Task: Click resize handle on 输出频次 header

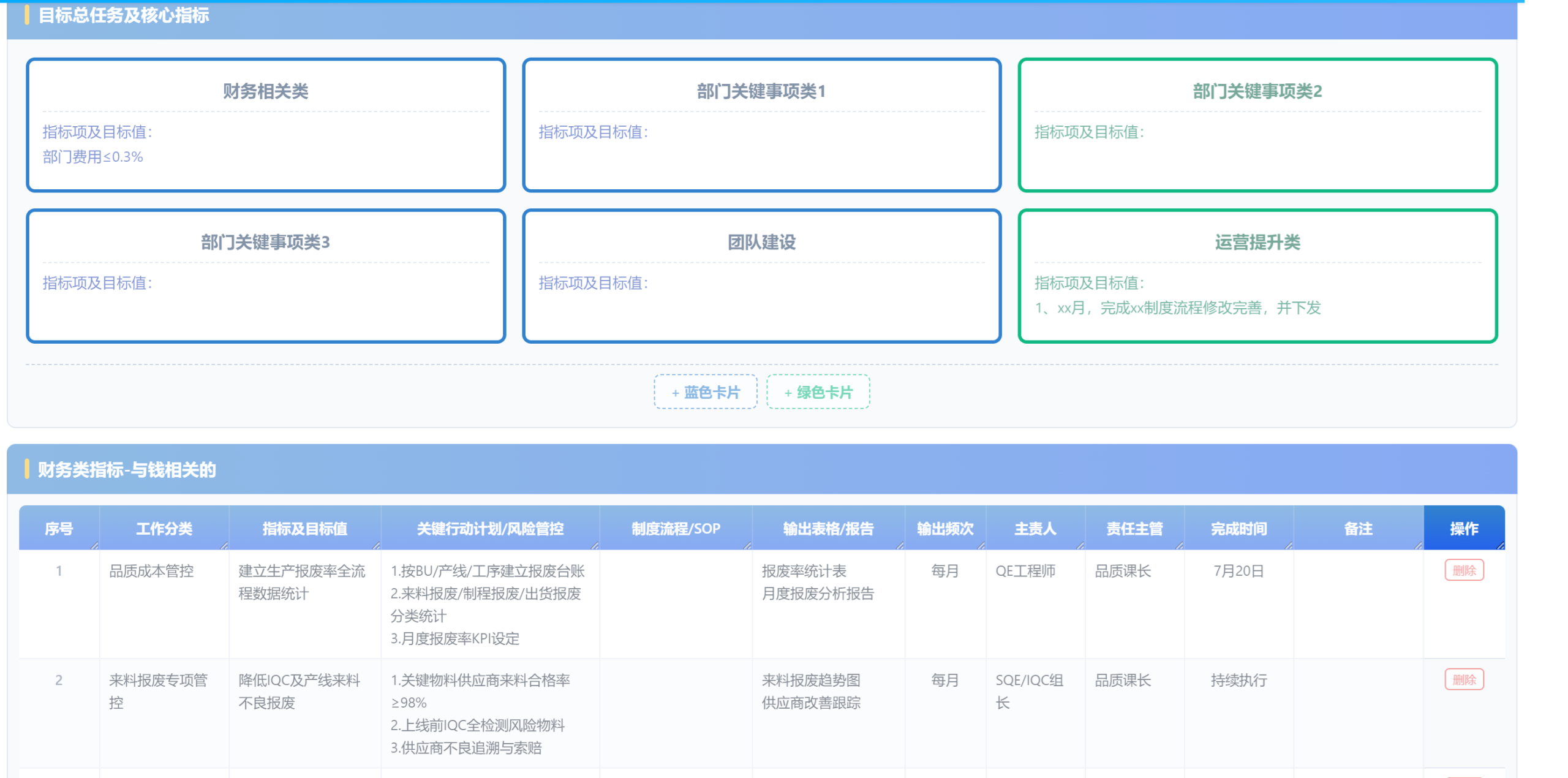Action: click(x=981, y=545)
